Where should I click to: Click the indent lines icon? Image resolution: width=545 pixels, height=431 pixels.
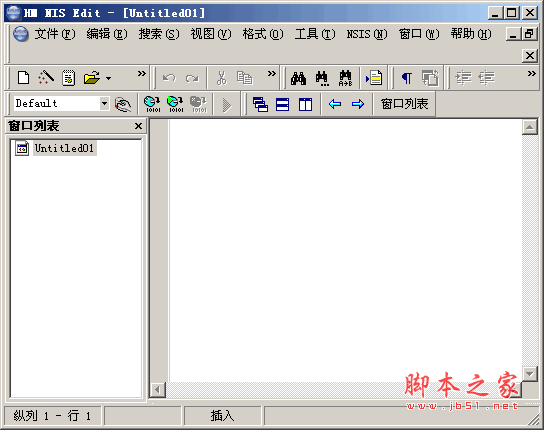tap(464, 78)
